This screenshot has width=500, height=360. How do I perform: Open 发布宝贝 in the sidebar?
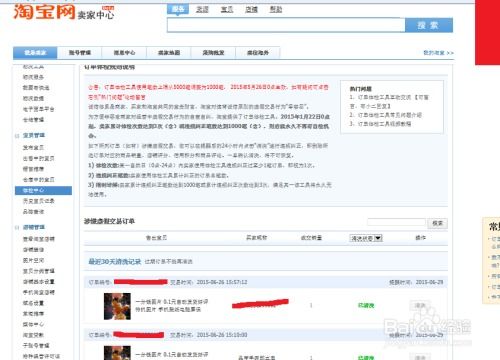pyautogui.click(x=33, y=147)
